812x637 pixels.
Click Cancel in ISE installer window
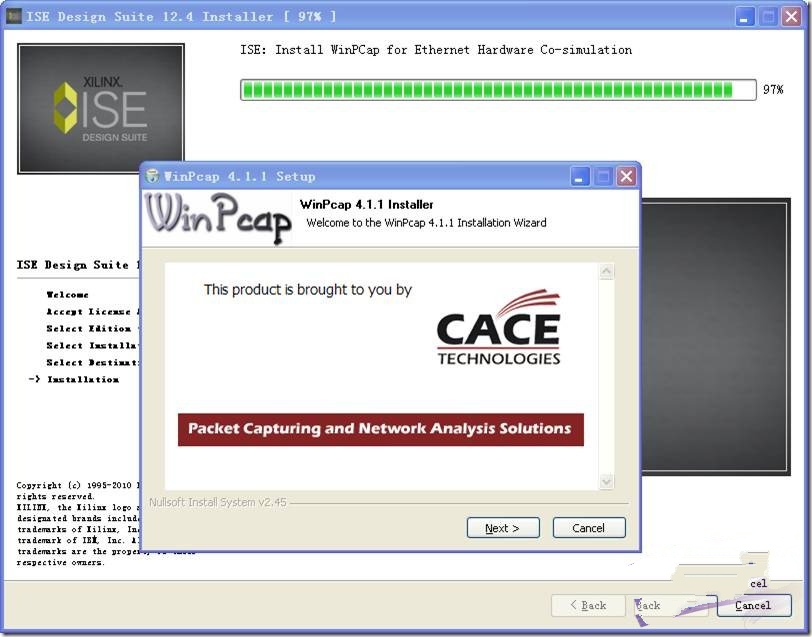(754, 605)
